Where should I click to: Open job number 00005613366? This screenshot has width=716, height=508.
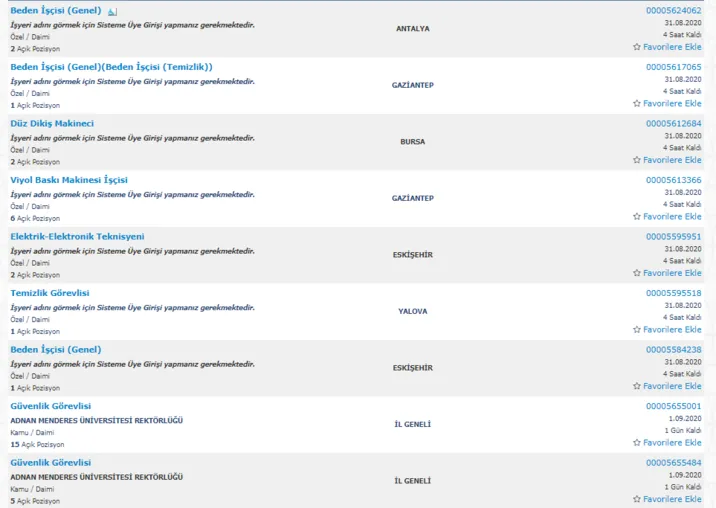coord(673,180)
